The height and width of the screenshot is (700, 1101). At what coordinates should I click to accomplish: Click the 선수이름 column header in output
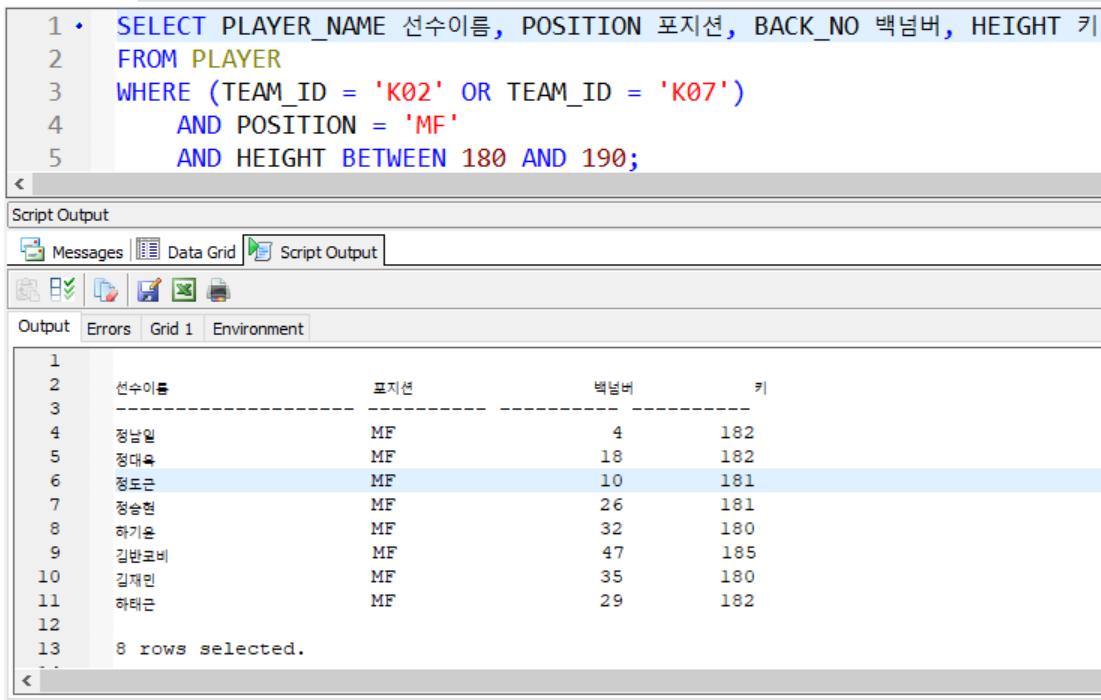click(142, 388)
